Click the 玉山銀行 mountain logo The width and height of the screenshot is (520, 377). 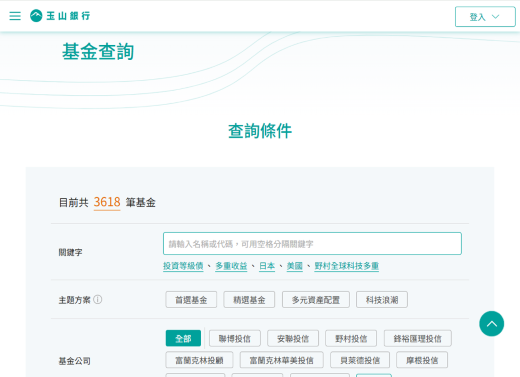[36, 16]
